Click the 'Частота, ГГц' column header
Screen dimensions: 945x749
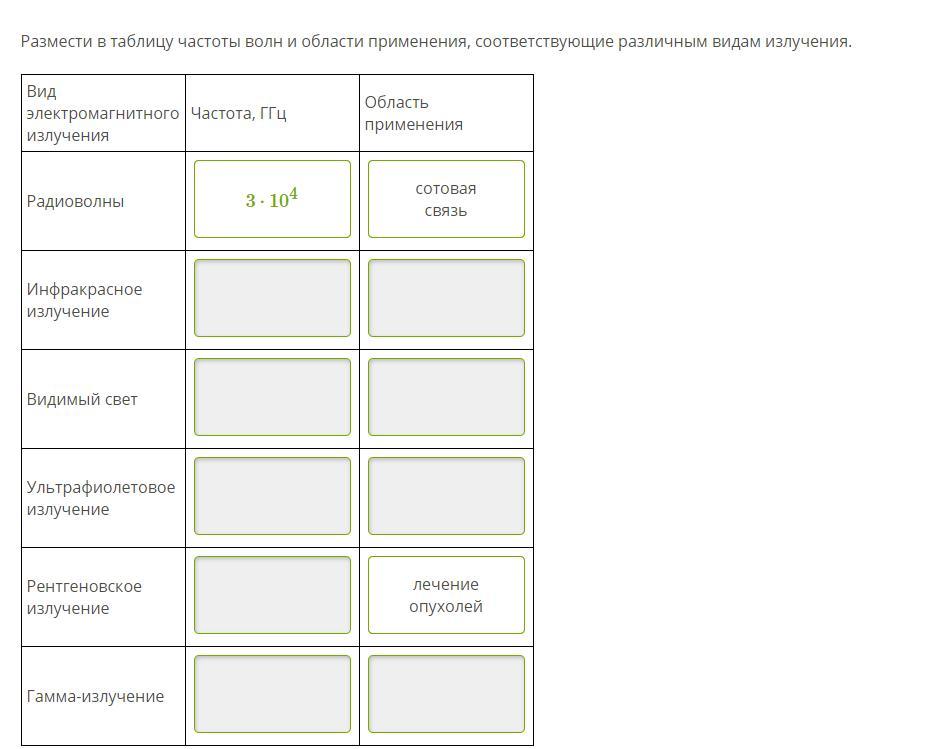[x=239, y=113]
